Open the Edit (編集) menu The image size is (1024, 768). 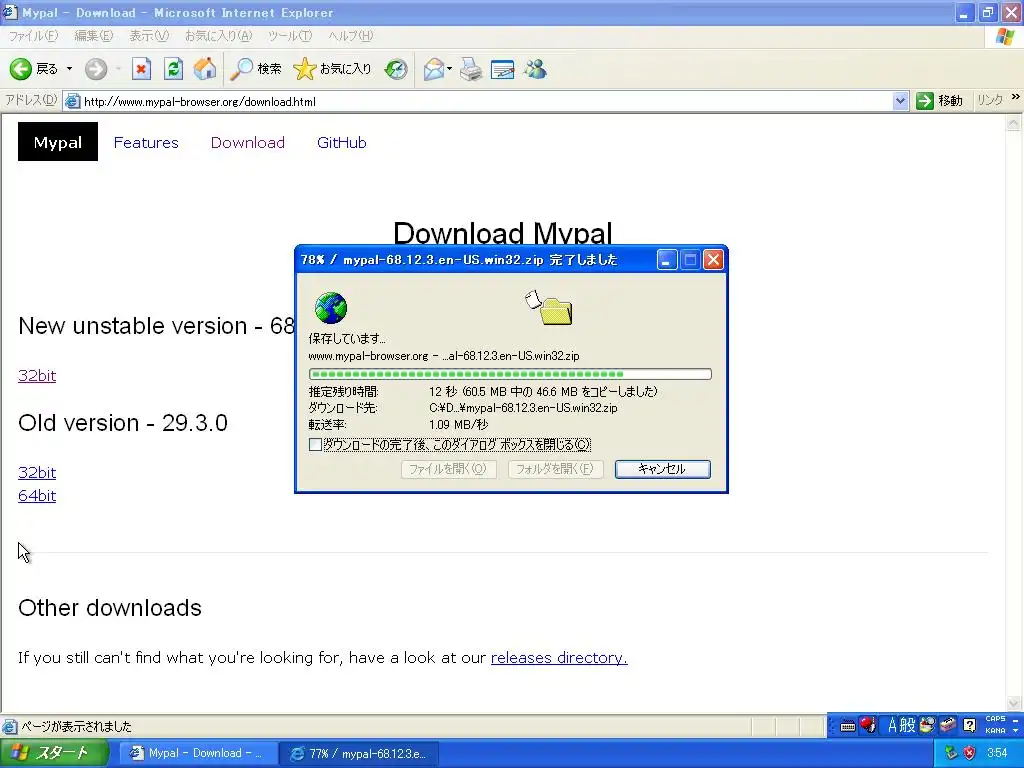pyautogui.click(x=93, y=36)
